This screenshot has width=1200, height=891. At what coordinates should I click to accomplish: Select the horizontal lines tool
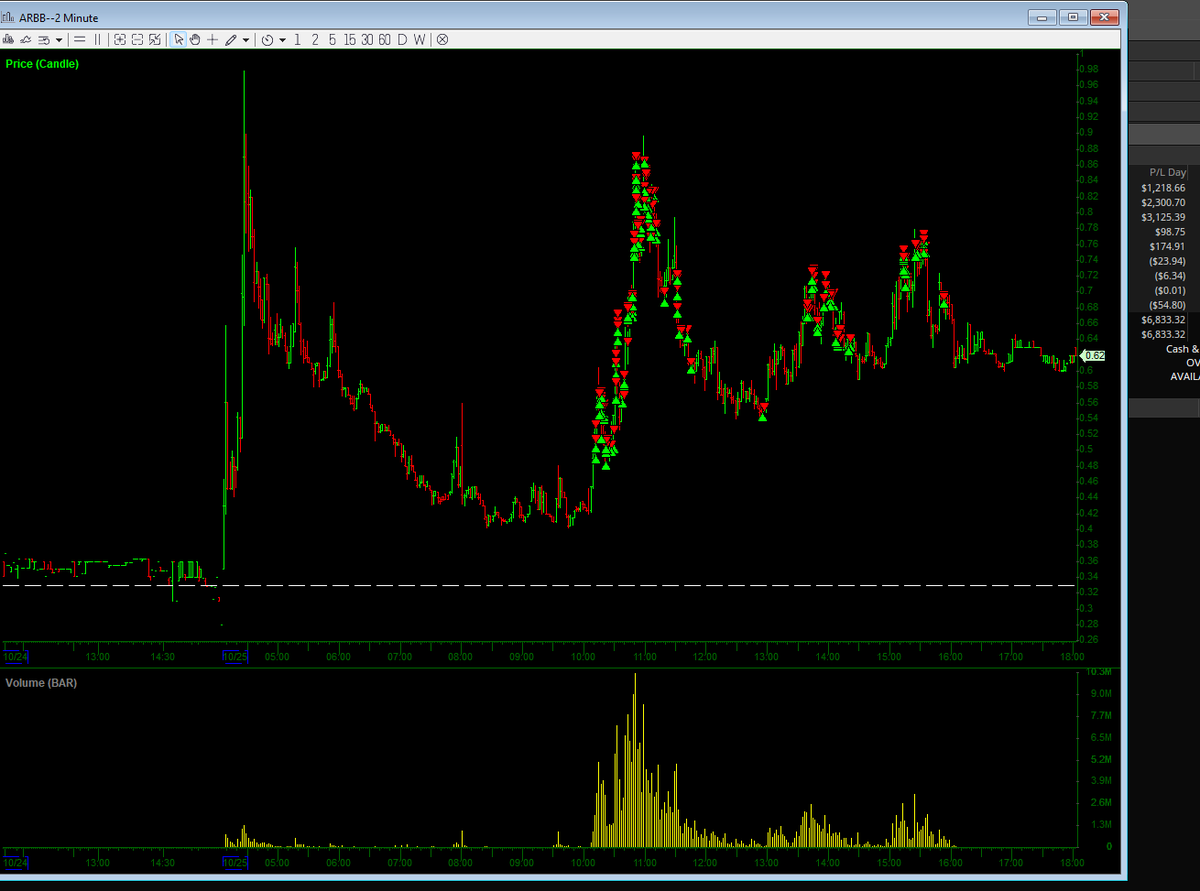tap(80, 39)
